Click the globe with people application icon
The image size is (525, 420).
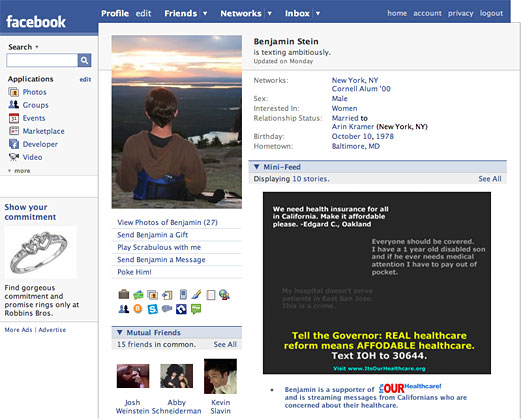pos(224,295)
